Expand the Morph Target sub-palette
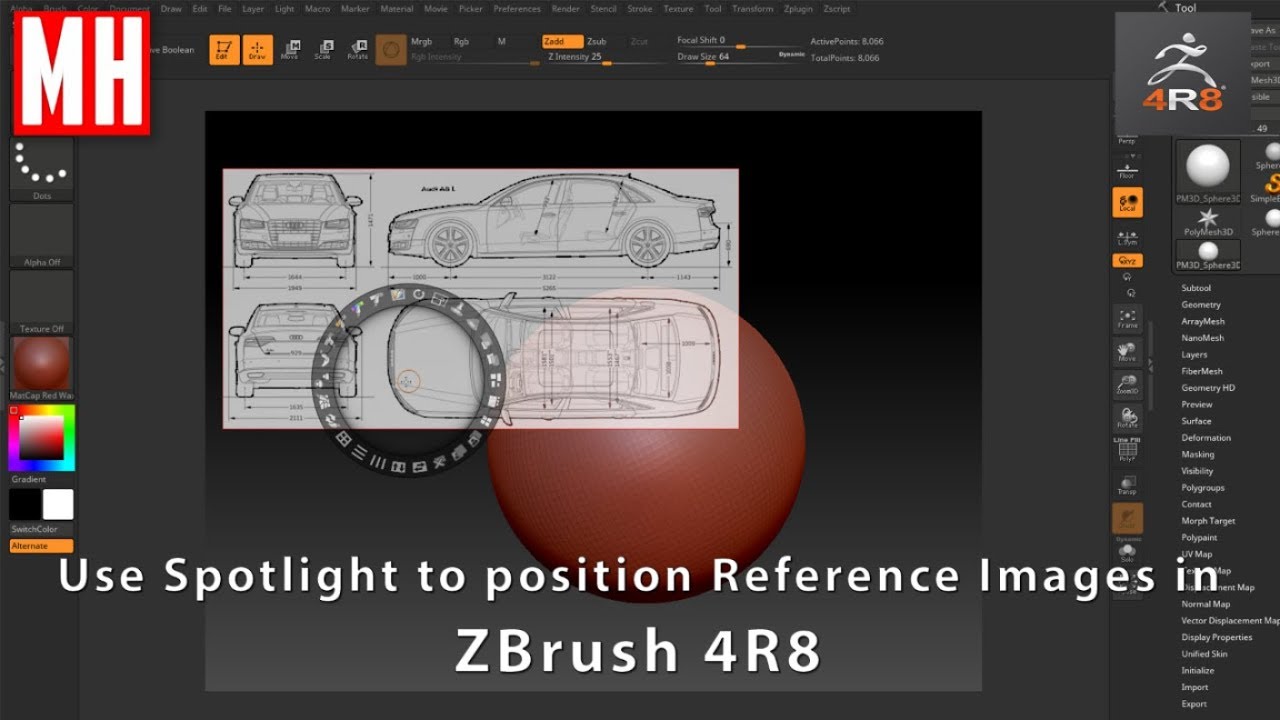Image resolution: width=1280 pixels, height=720 pixels. pyautogui.click(x=1208, y=521)
